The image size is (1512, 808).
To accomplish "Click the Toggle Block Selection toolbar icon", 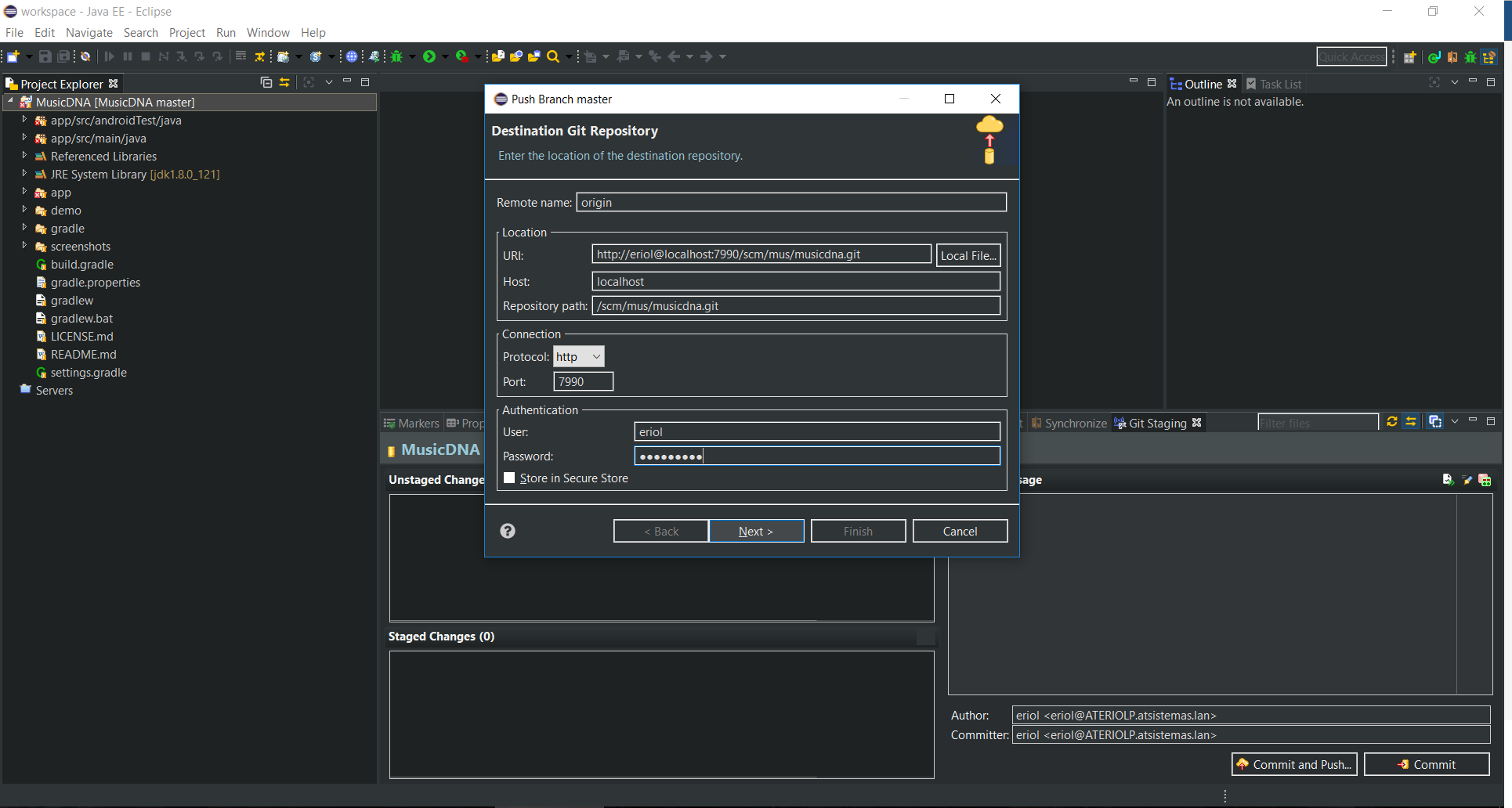I will (x=241, y=56).
